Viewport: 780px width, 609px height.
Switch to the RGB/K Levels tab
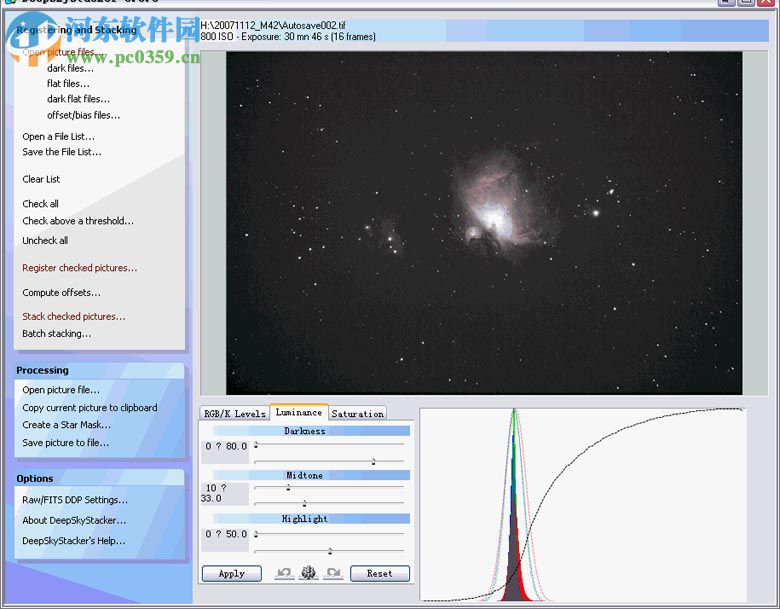coord(235,413)
